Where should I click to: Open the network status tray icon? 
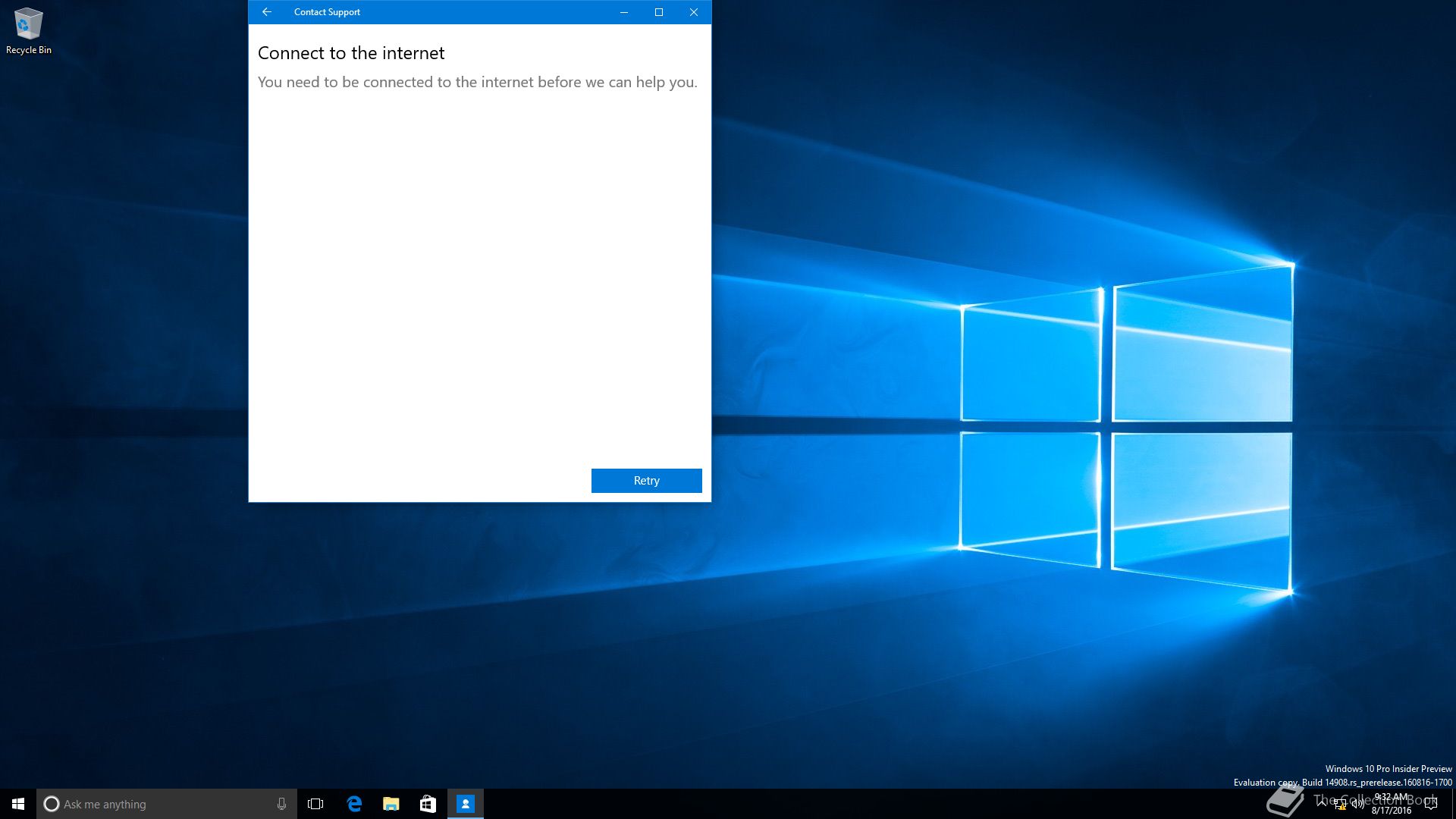pos(1340,805)
